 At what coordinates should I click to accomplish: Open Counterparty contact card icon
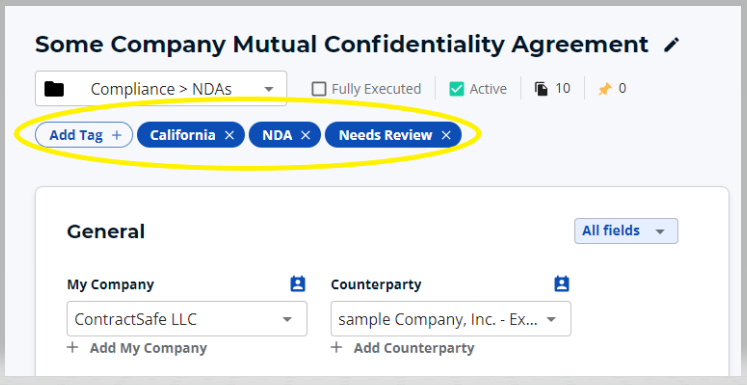[x=562, y=284]
